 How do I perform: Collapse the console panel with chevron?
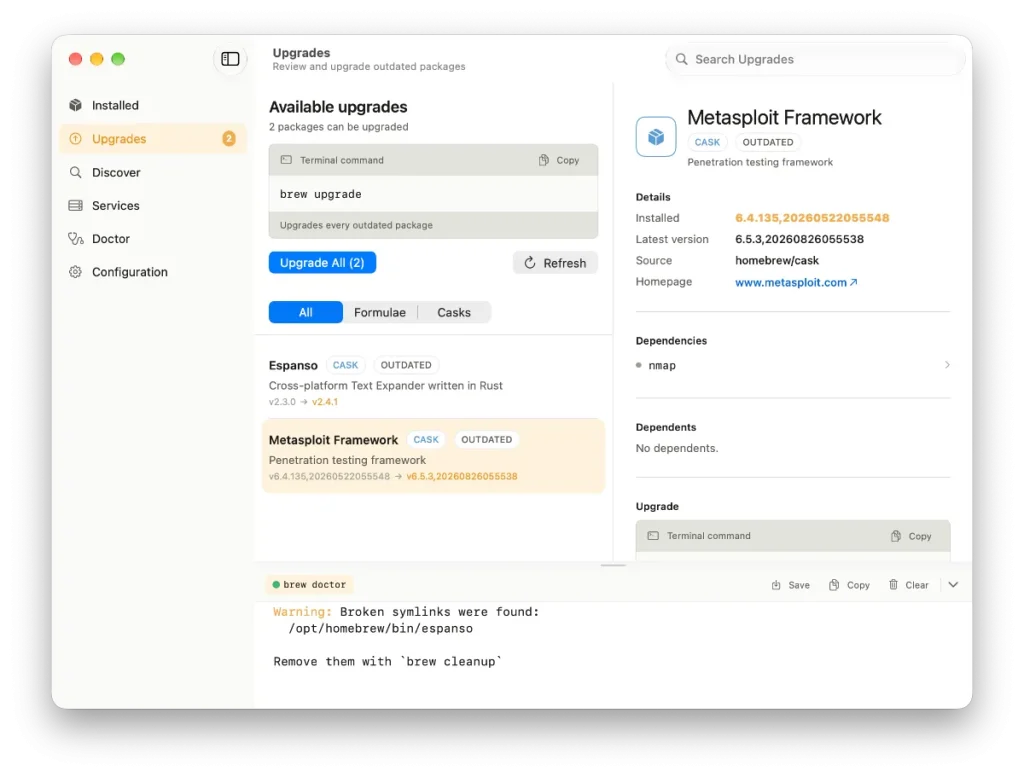coord(953,585)
